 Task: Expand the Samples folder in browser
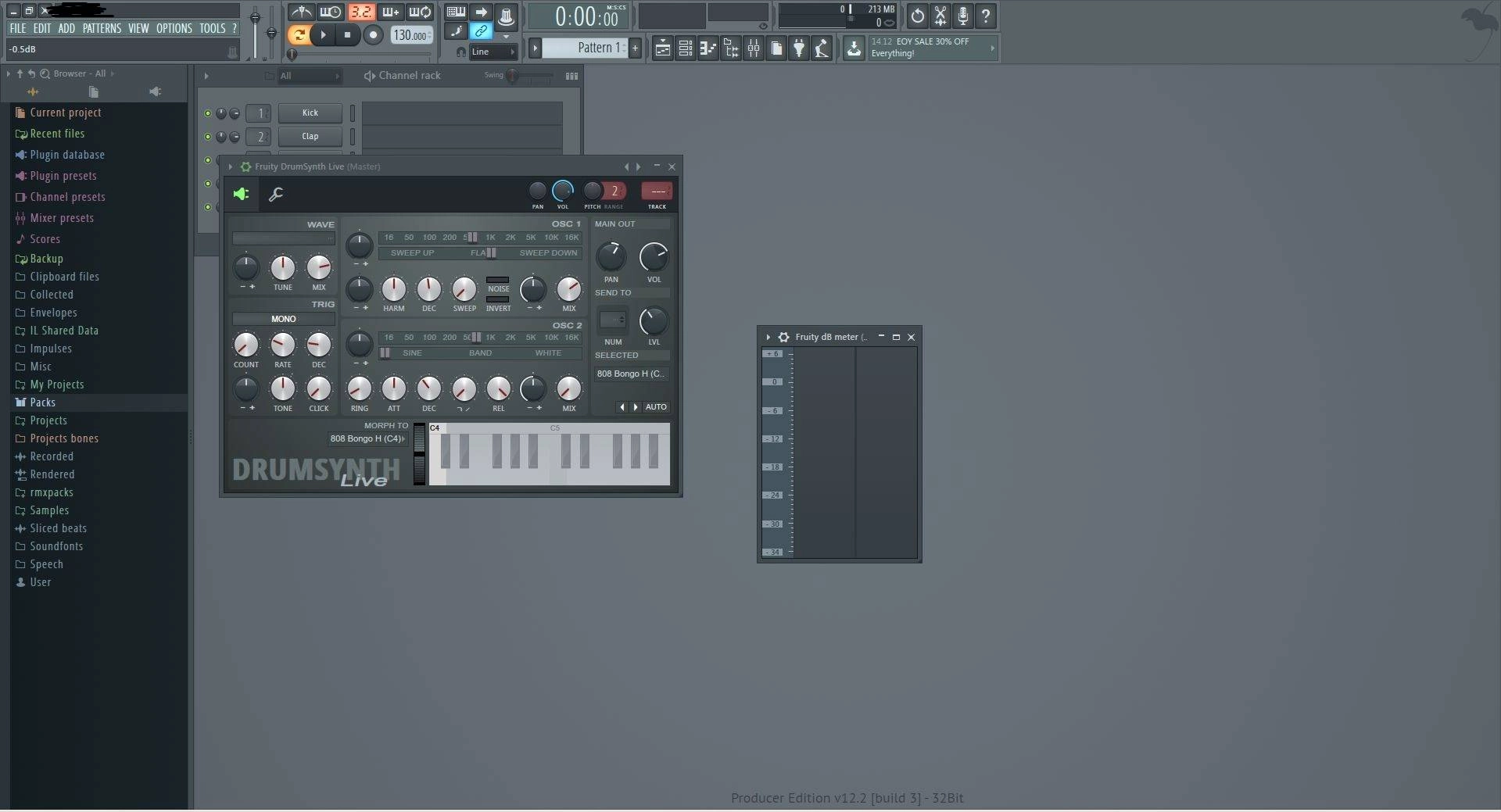pyautogui.click(x=49, y=510)
